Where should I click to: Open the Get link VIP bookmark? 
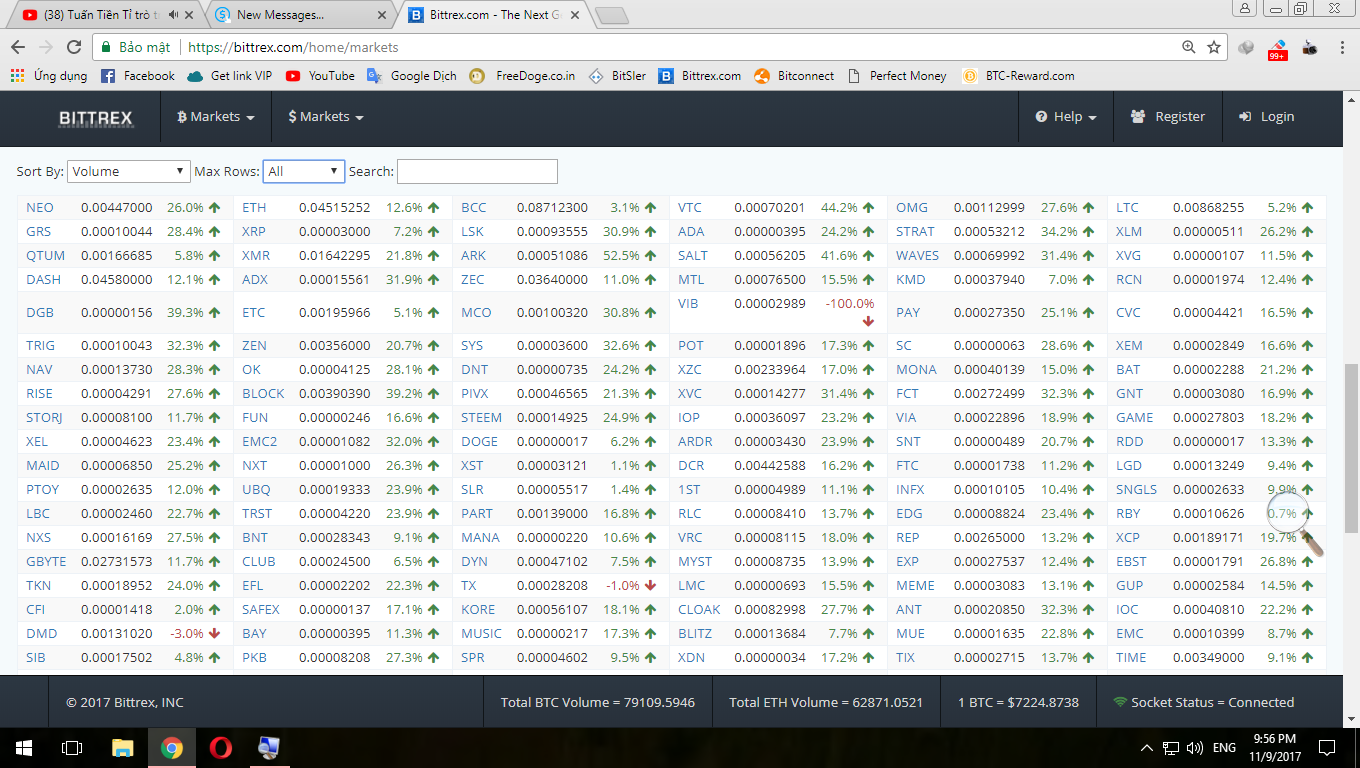point(229,76)
